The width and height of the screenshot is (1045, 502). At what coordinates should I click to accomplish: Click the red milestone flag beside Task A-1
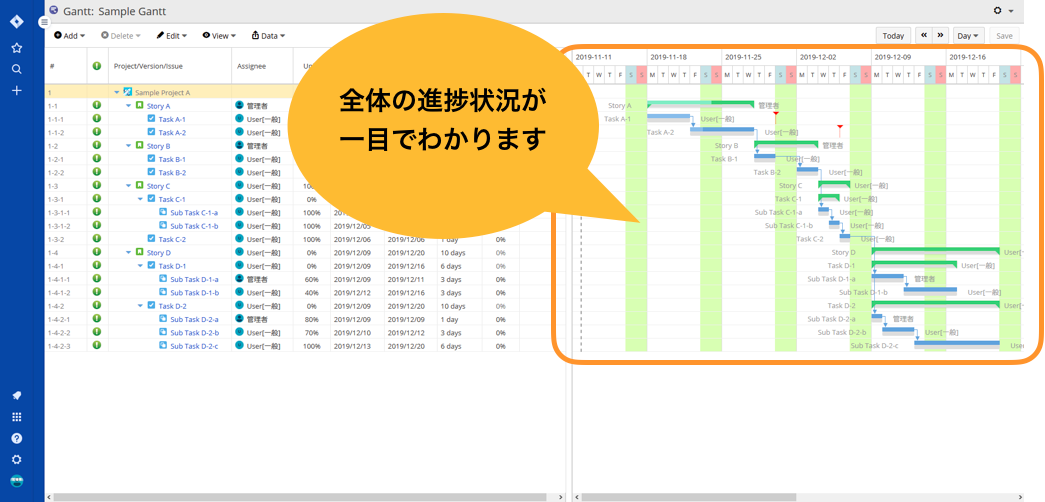click(776, 115)
